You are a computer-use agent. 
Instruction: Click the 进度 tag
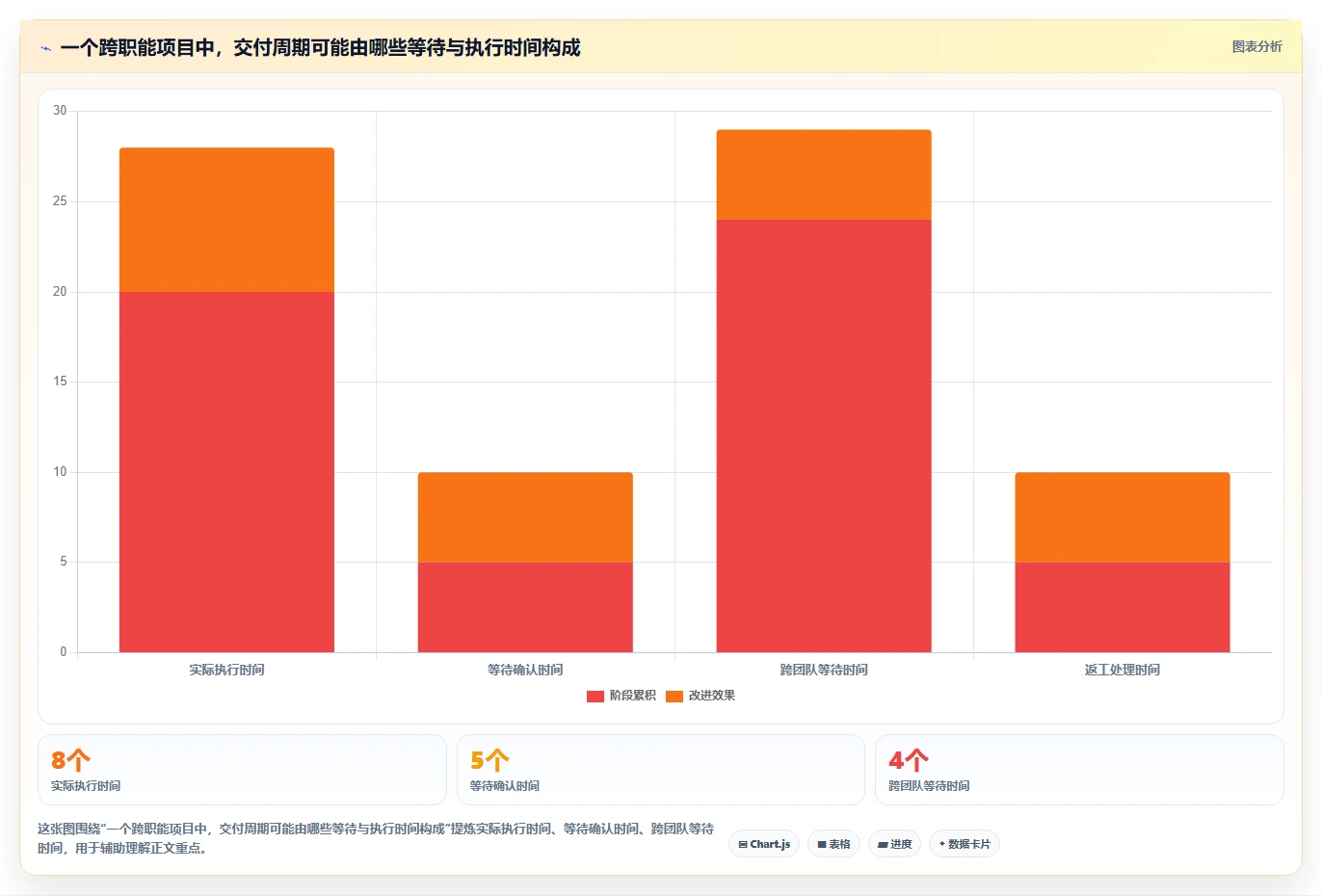(894, 844)
